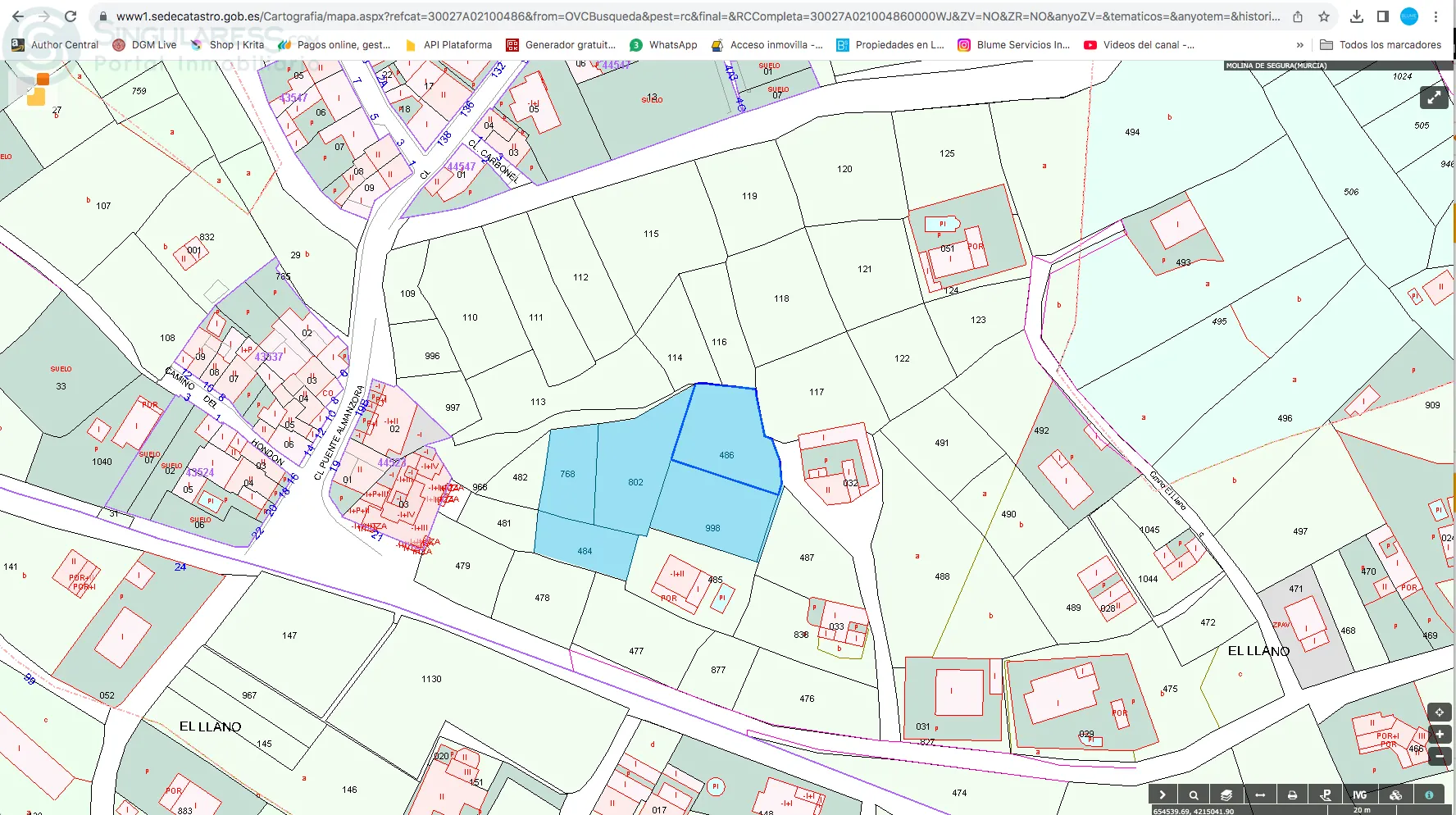The height and width of the screenshot is (815, 1456).
Task: Click parcel number 497 on map
Action: 1300,531
